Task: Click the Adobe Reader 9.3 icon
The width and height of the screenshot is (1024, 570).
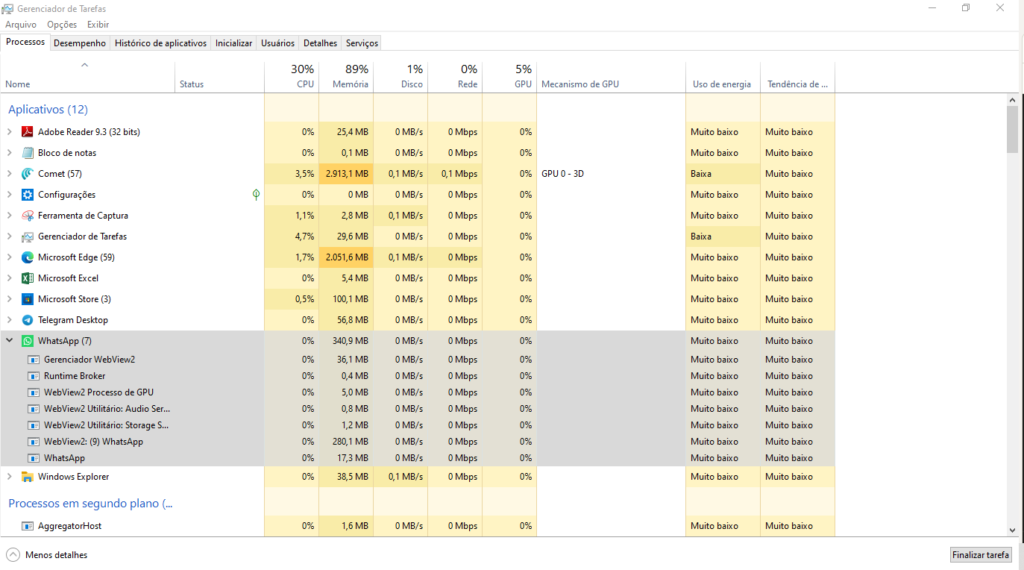Action: [x=27, y=132]
